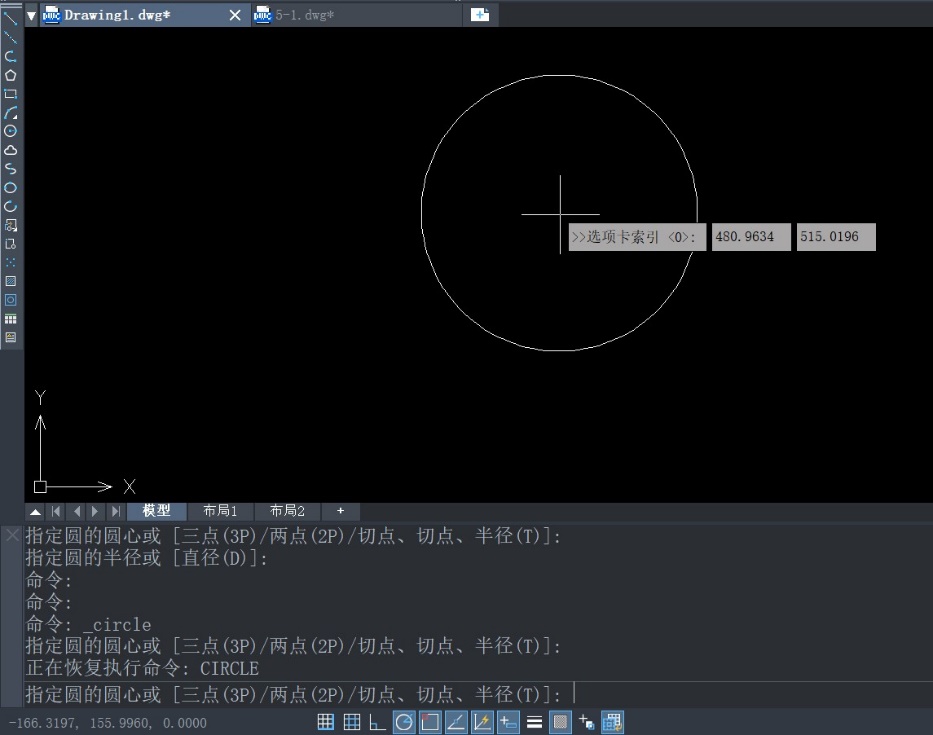Expand layout tab list up arrow
Image resolution: width=933 pixels, height=735 pixels.
(x=35, y=511)
